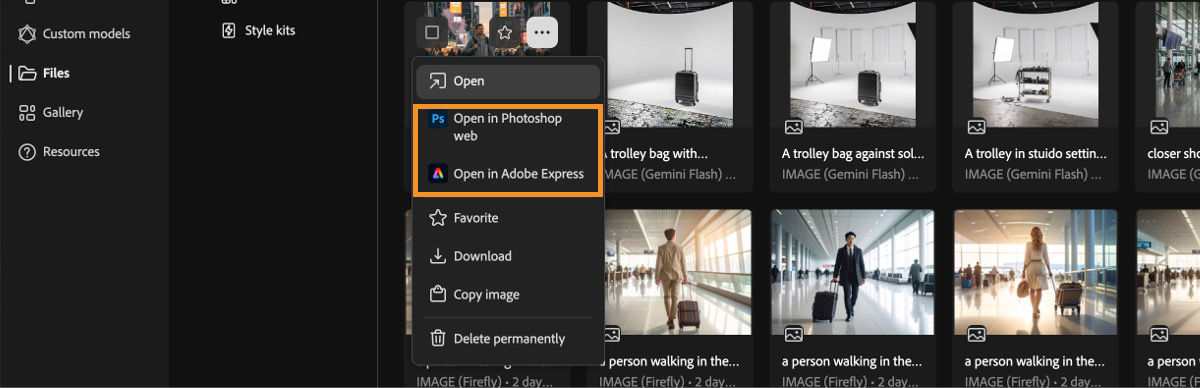This screenshot has width=1200, height=388.
Task: Open airport thumbnail of man in dark suit
Action: coord(853,272)
